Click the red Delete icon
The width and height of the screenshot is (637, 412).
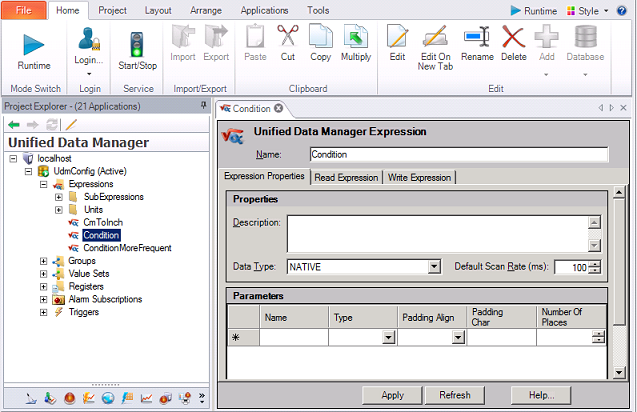(x=513, y=38)
